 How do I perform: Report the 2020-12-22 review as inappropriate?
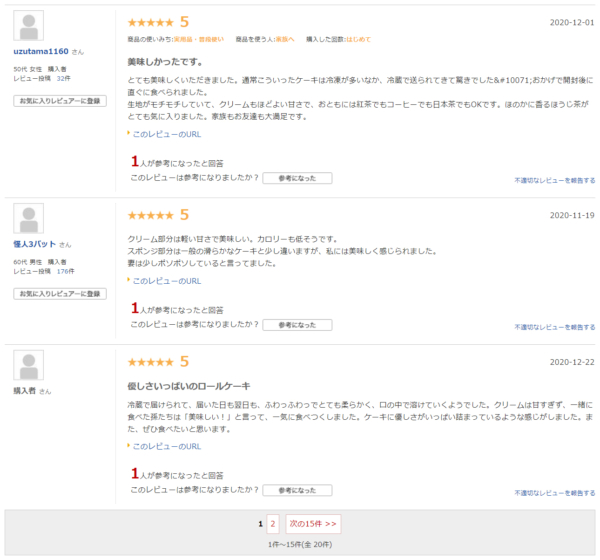pos(554,493)
